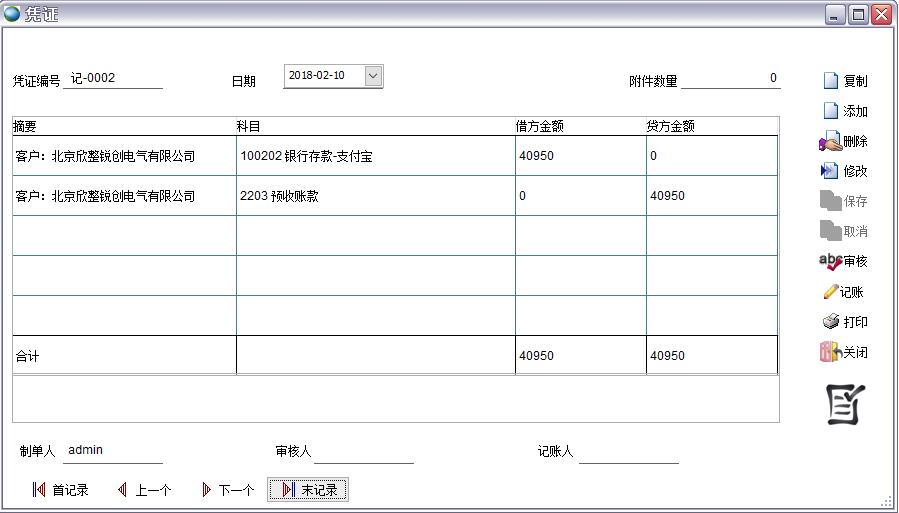
Task: Select the 修改 (Modify) icon
Action: point(828,171)
